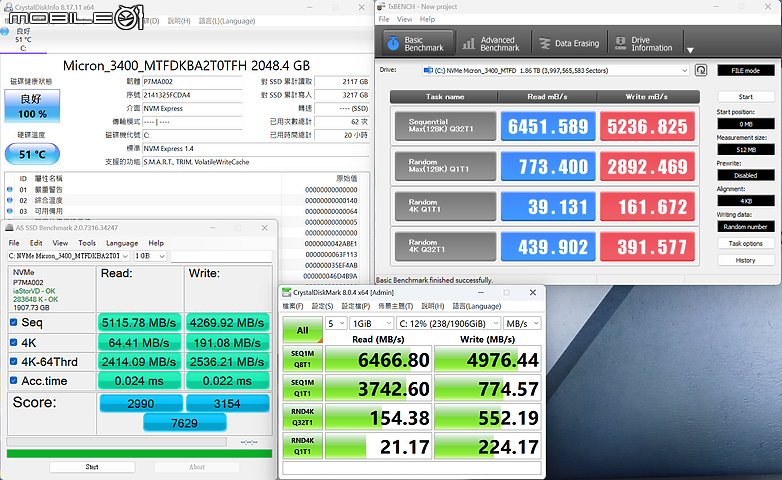Open the MB/s unit dropdown
The image size is (782, 480).
(522, 323)
